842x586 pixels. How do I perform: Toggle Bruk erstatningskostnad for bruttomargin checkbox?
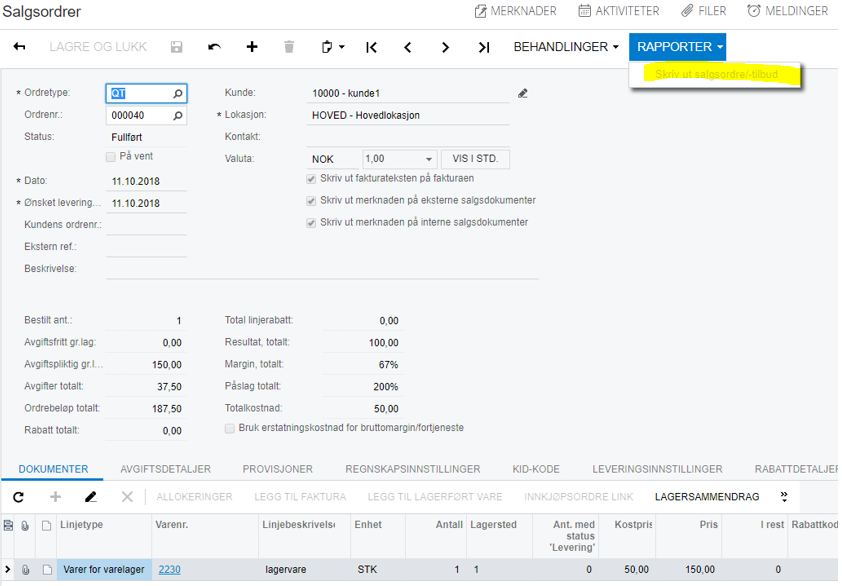[x=230, y=429]
